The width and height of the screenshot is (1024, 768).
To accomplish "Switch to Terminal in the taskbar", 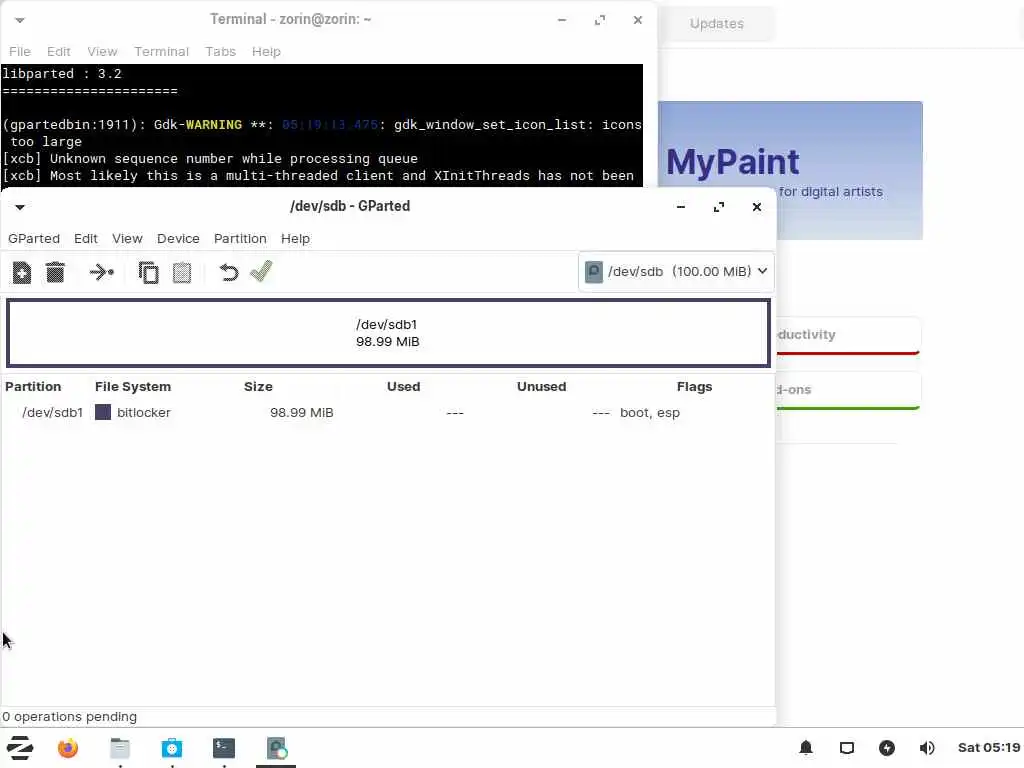I will tap(224, 748).
